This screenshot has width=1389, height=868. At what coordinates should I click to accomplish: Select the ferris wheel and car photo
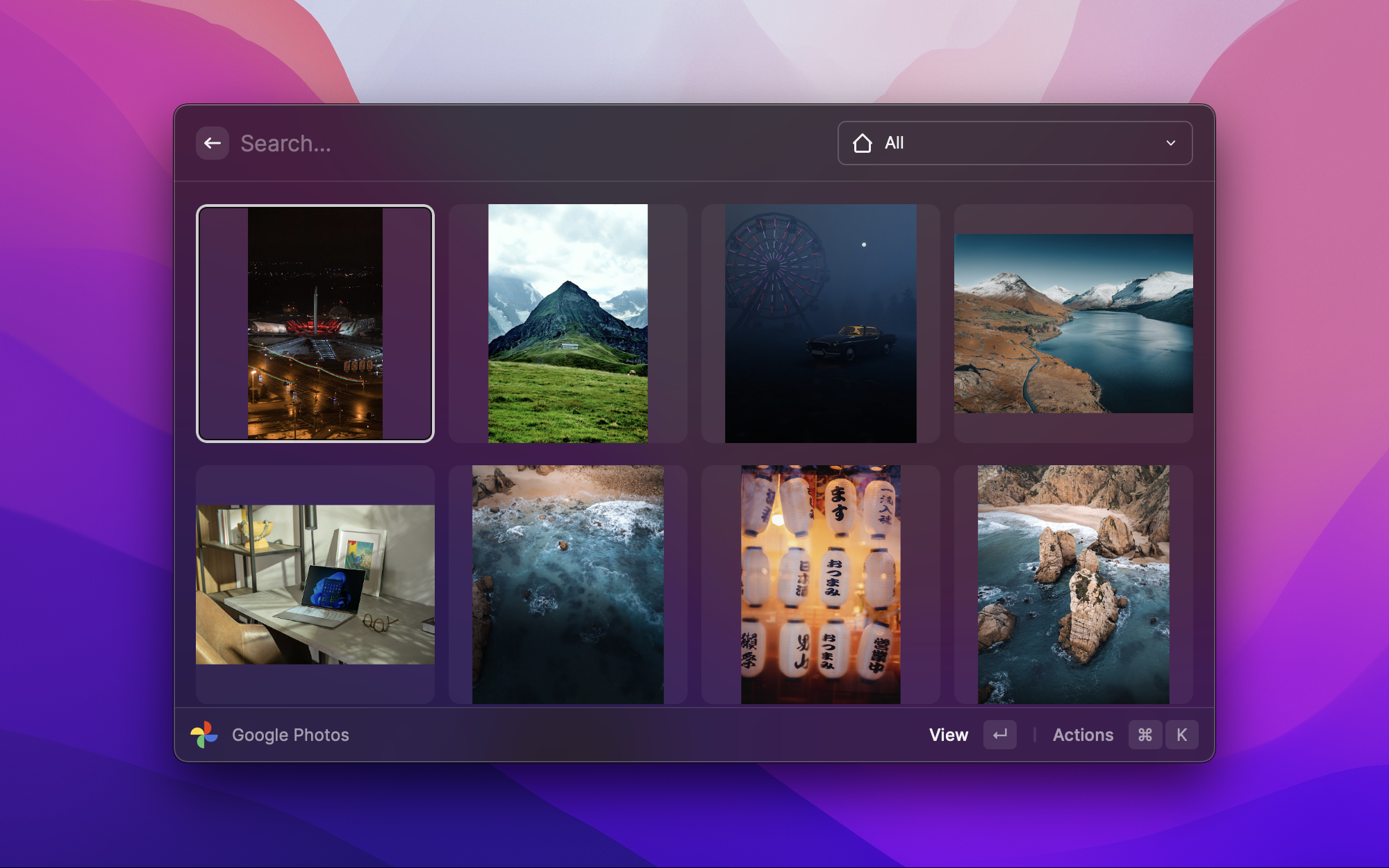coord(820,324)
